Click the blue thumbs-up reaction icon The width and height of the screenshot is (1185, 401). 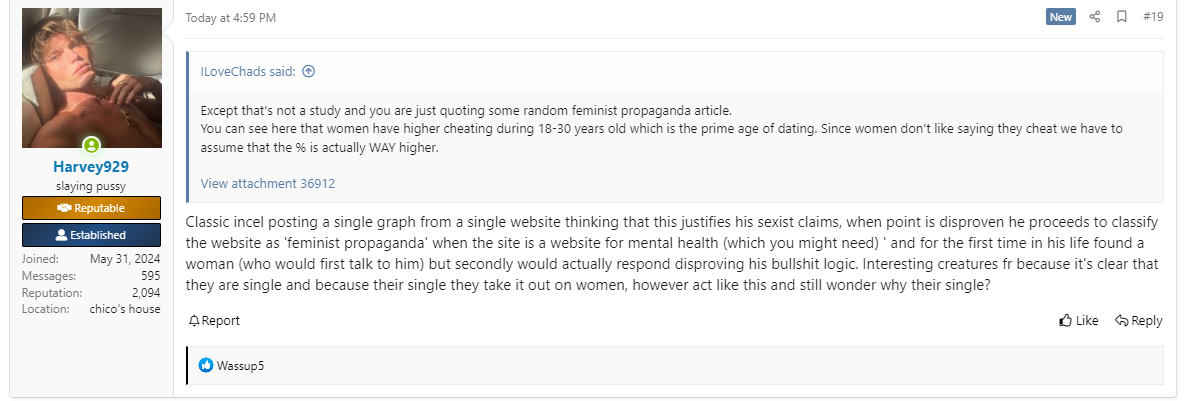click(206, 366)
